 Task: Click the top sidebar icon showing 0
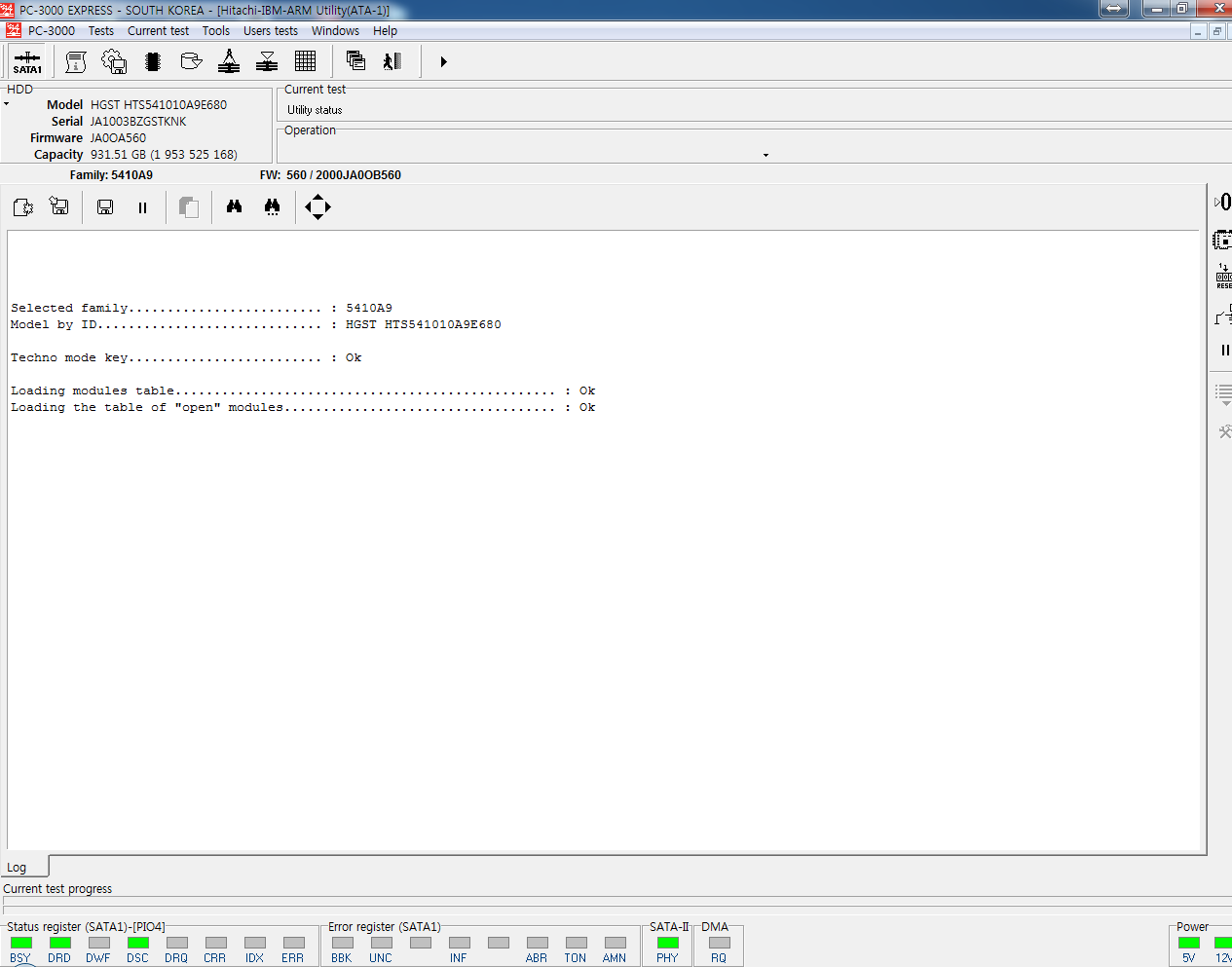coord(1223,202)
